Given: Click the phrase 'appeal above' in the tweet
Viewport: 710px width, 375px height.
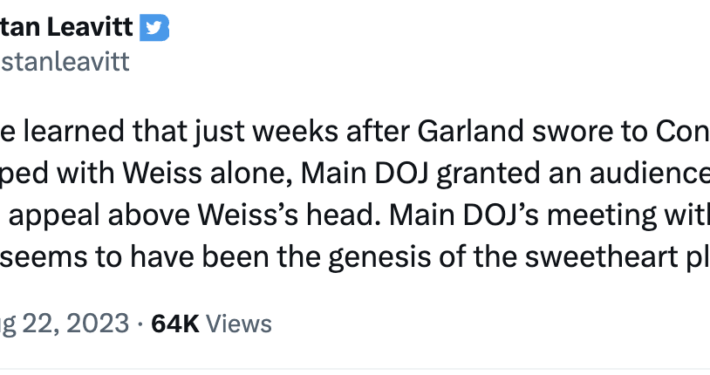Looking at the screenshot, I should [99, 216].
